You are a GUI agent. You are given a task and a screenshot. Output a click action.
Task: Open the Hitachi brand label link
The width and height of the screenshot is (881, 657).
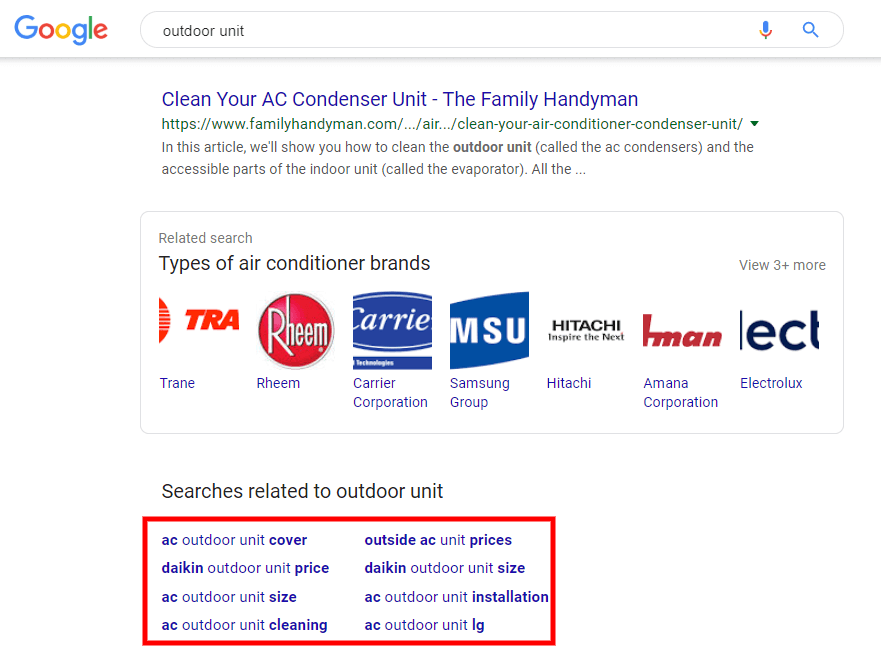click(x=569, y=383)
